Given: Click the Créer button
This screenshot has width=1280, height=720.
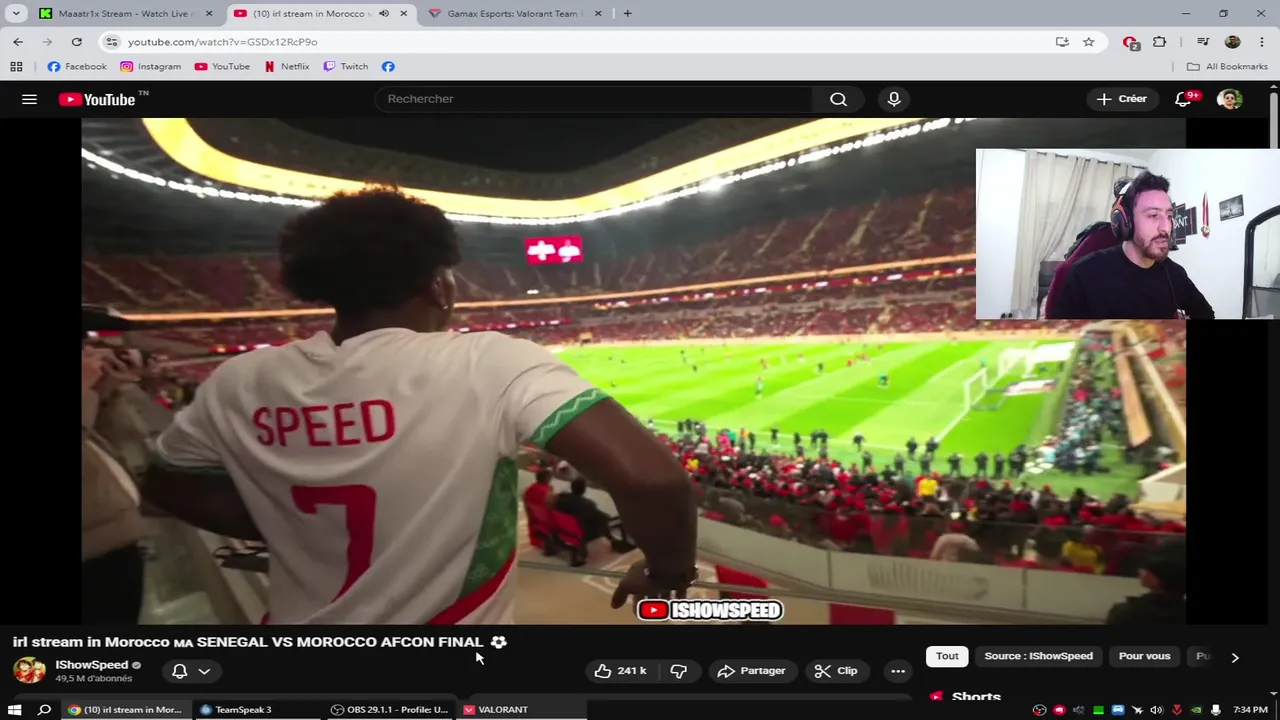Looking at the screenshot, I should (1121, 99).
